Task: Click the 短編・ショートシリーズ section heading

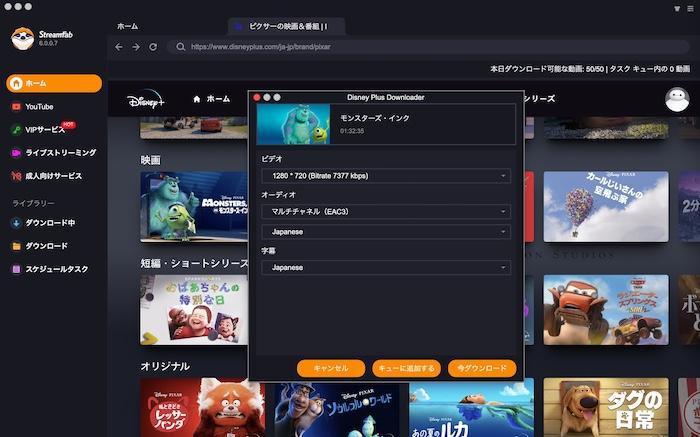Action: tap(194, 263)
